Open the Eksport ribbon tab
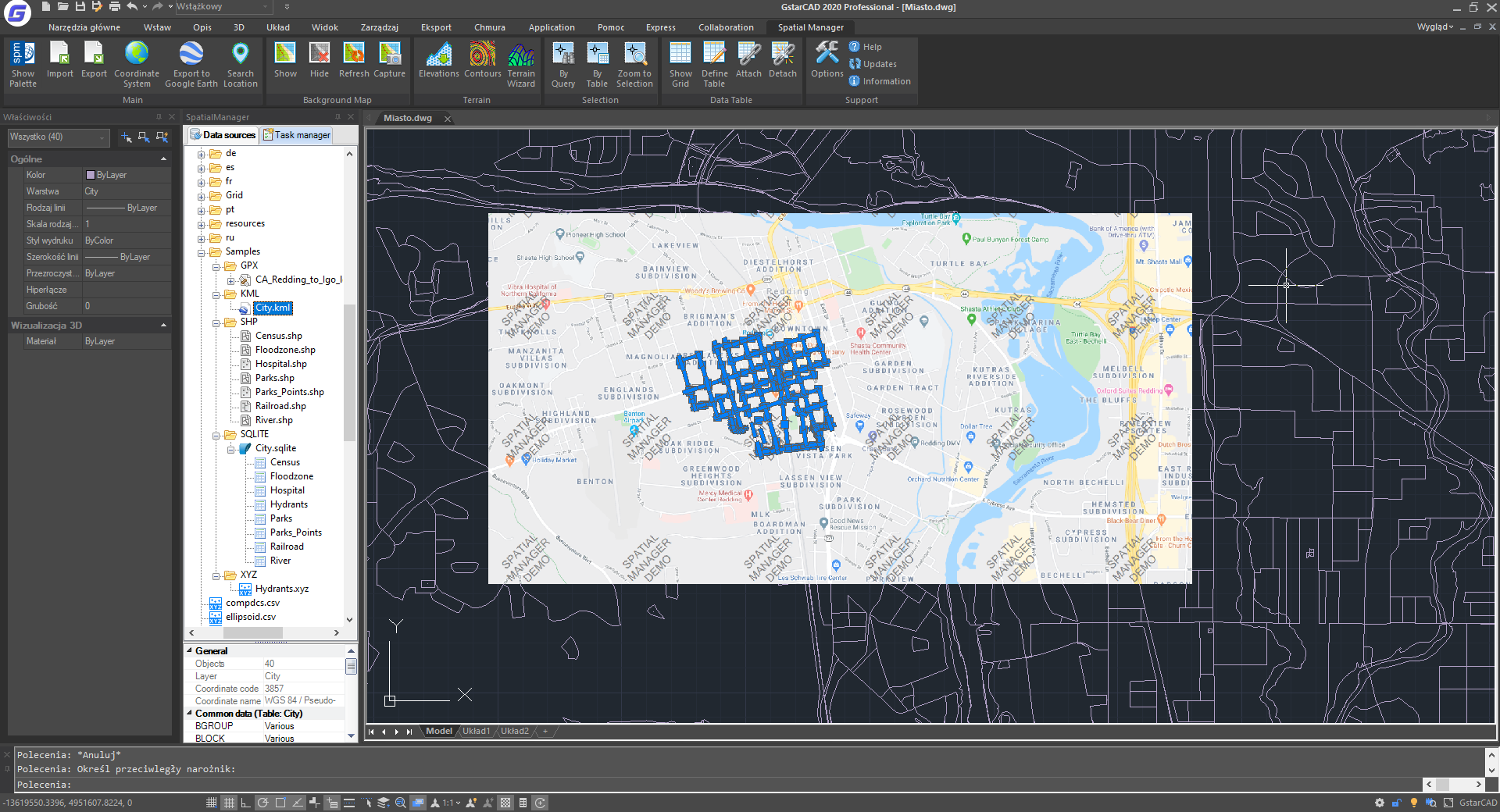This screenshot has height=812, width=1500. (x=436, y=27)
